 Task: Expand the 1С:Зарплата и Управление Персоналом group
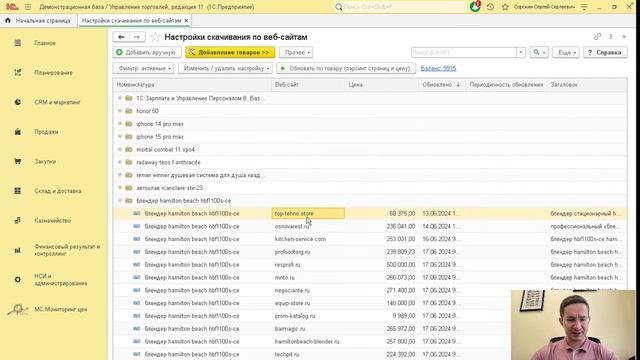pyautogui.click(x=120, y=98)
